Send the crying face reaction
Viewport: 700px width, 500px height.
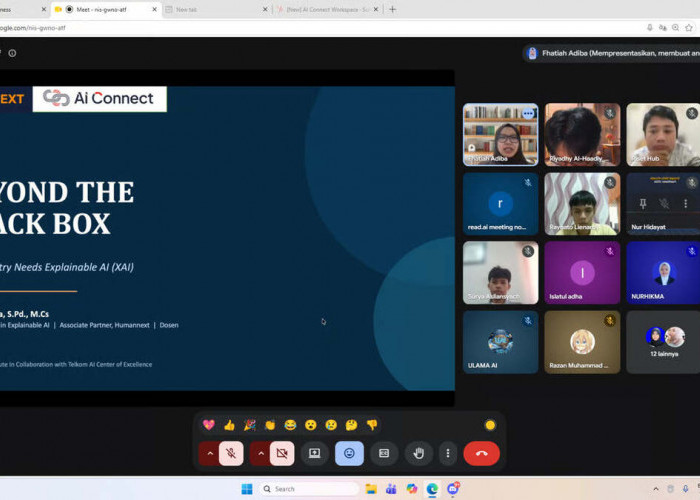[331, 425]
